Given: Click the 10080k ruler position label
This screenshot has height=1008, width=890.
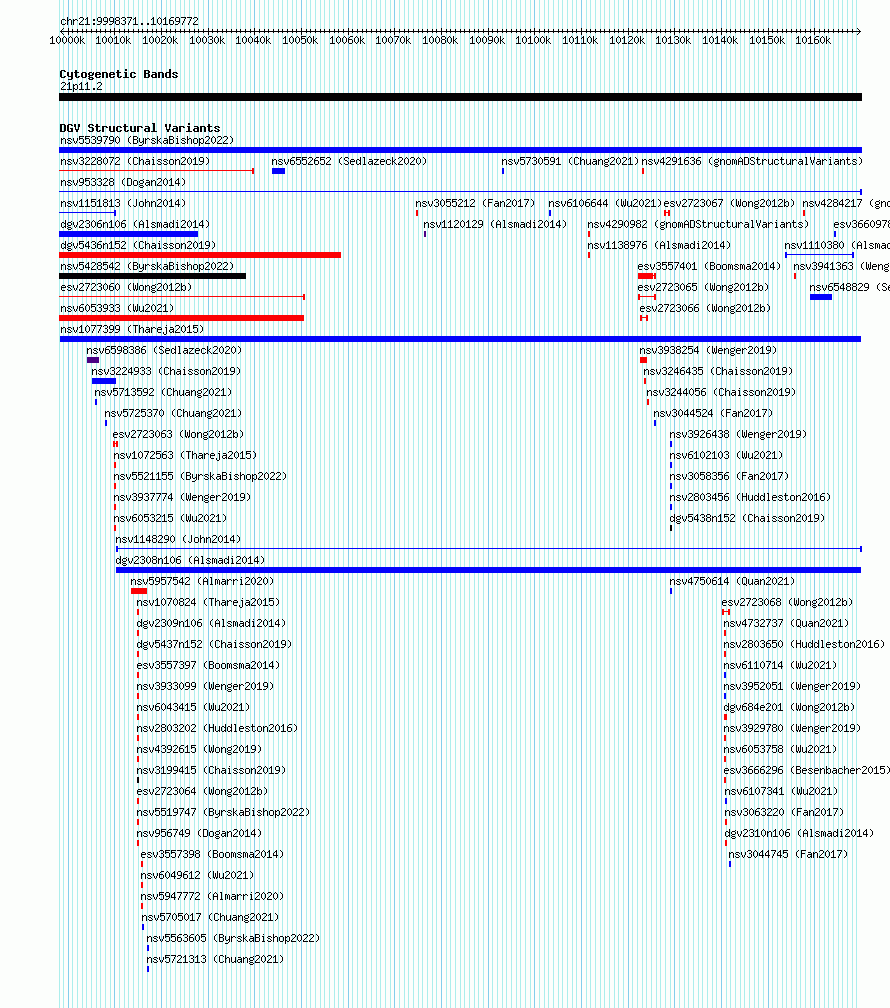Looking at the screenshot, I should 440,40.
